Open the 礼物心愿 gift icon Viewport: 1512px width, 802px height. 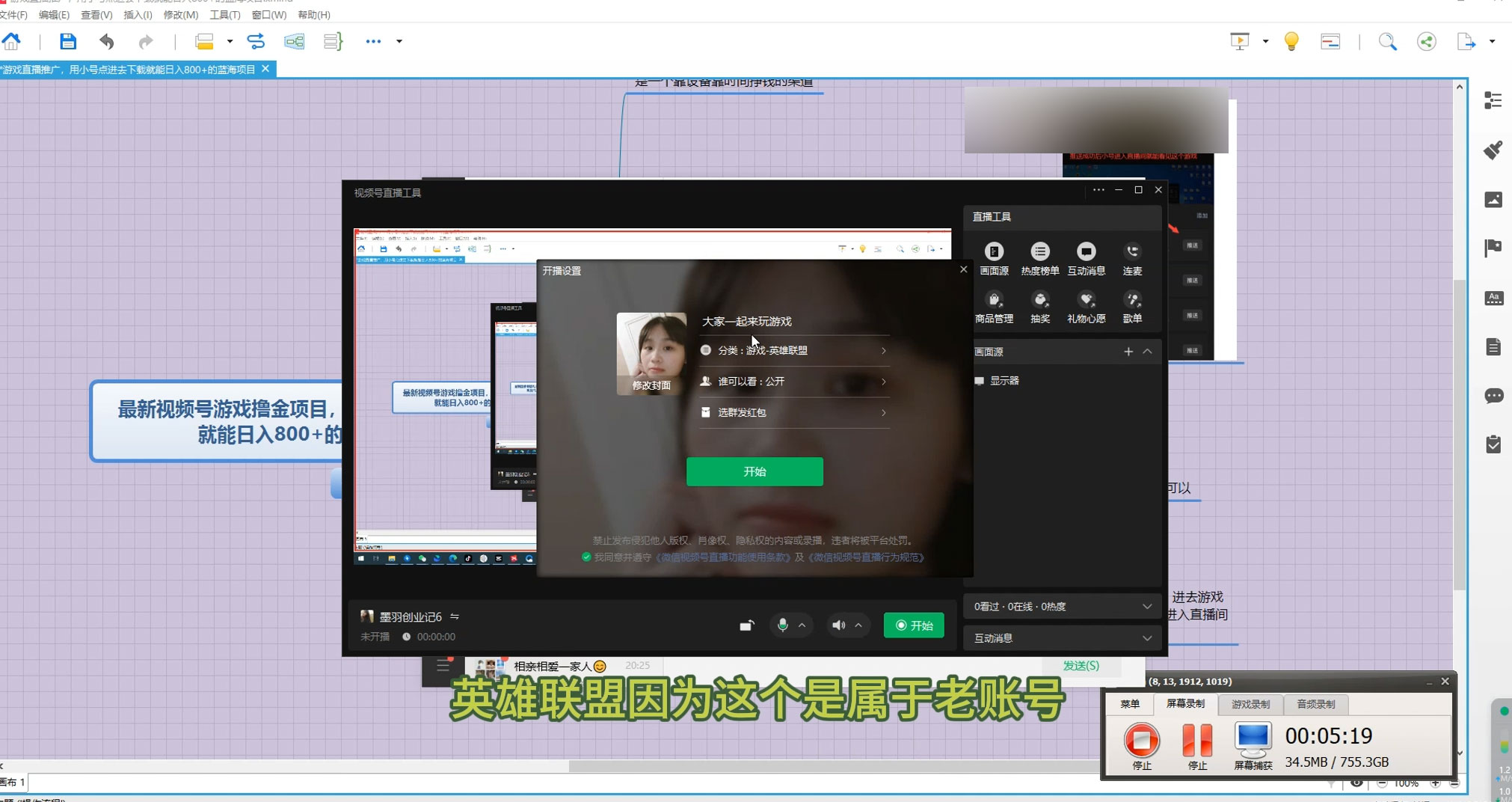point(1086,300)
